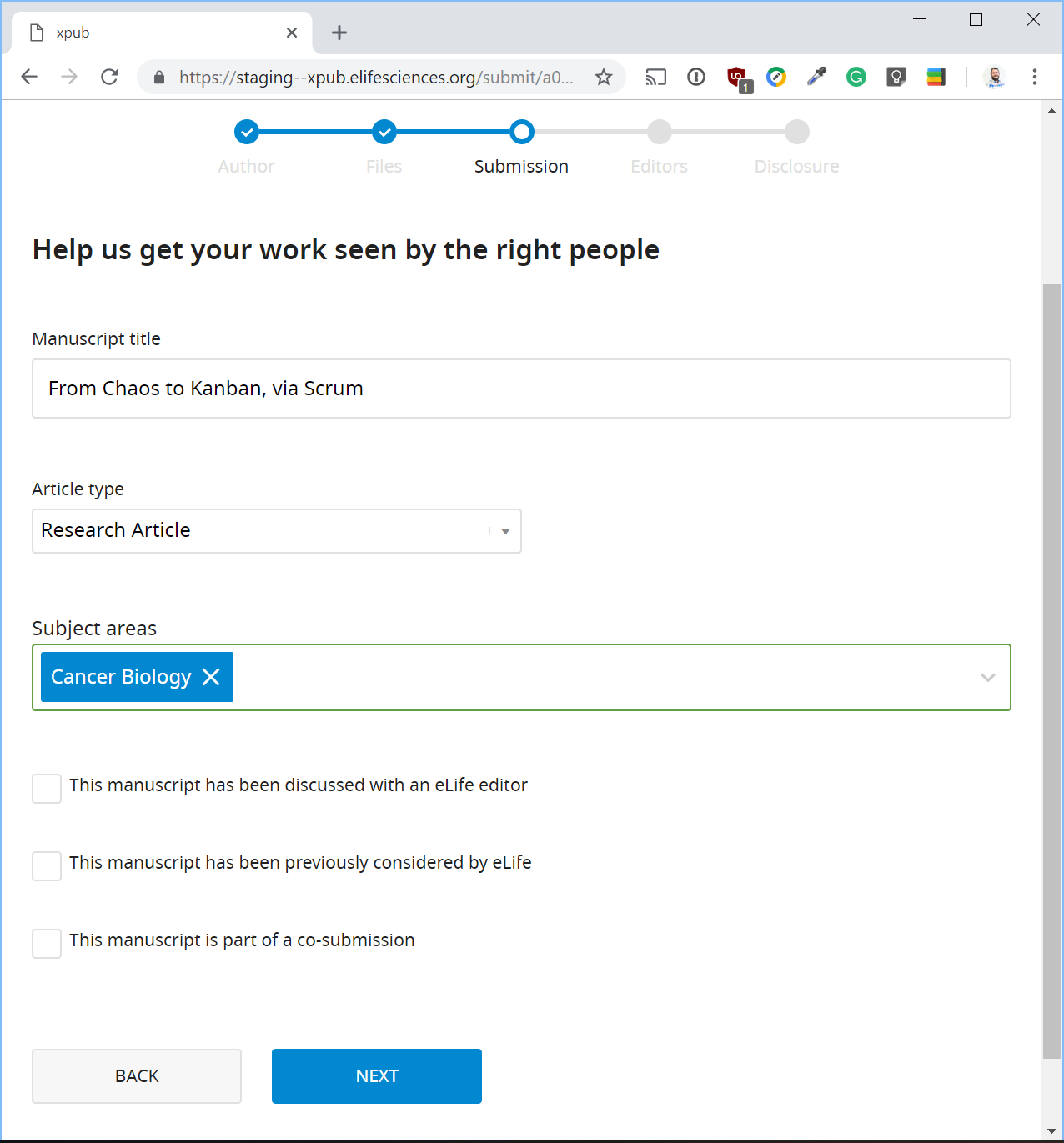The height and width of the screenshot is (1143, 1064).
Task: Bookmark this page with the star icon
Action: pyautogui.click(x=604, y=78)
